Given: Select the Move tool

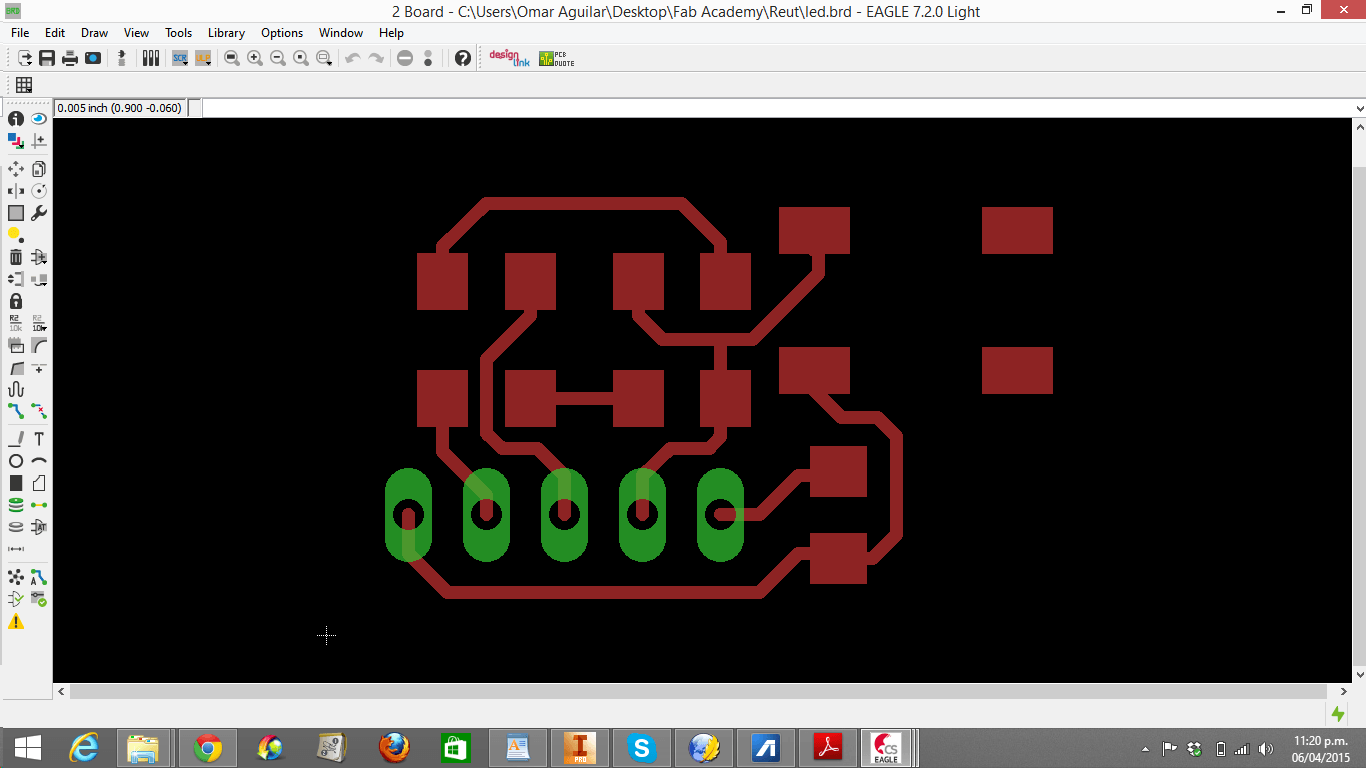Looking at the screenshot, I should pos(16,169).
